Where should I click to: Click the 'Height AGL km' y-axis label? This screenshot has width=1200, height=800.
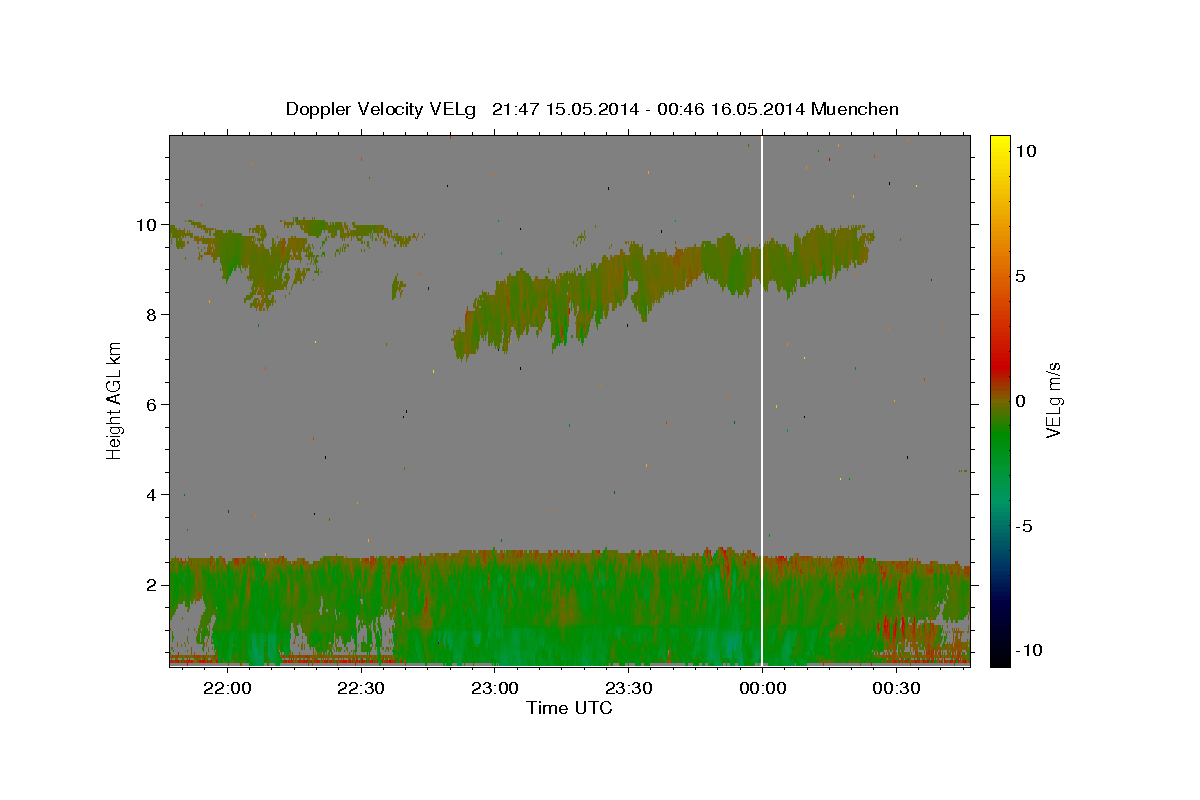pos(114,400)
